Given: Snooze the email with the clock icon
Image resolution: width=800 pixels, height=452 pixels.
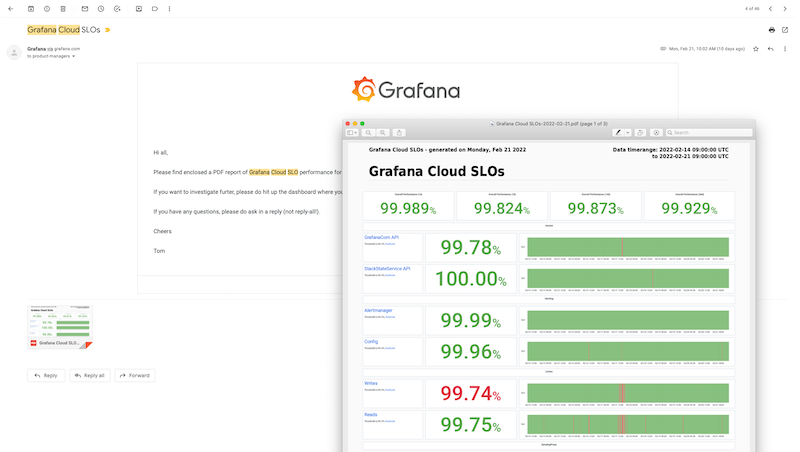Looking at the screenshot, I should (101, 8).
